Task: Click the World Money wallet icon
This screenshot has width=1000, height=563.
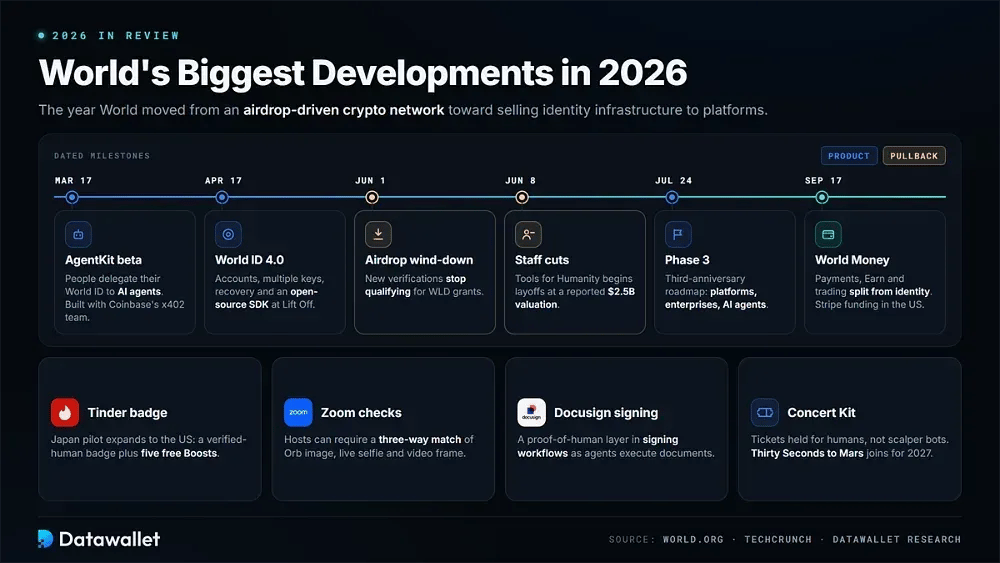Action: (x=828, y=235)
